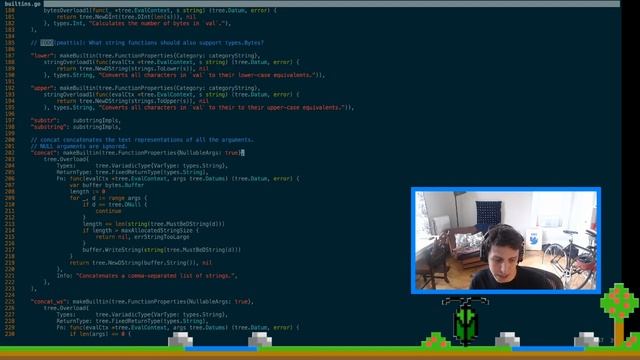Click the 'for _, d := range args' loop
Screen dimensions: 640x360
[x=108, y=198]
